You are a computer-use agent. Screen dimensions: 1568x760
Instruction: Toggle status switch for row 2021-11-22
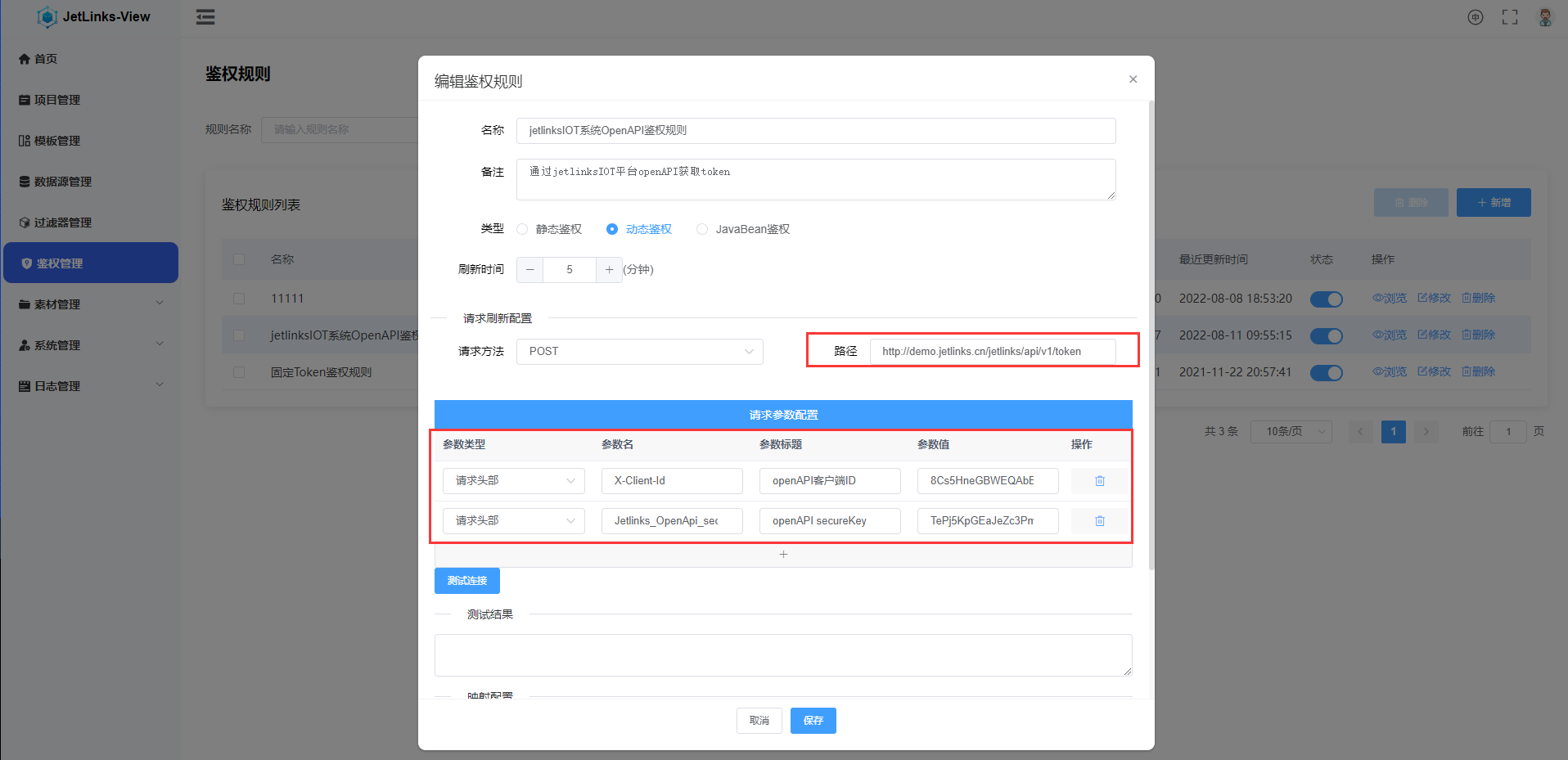click(1327, 373)
